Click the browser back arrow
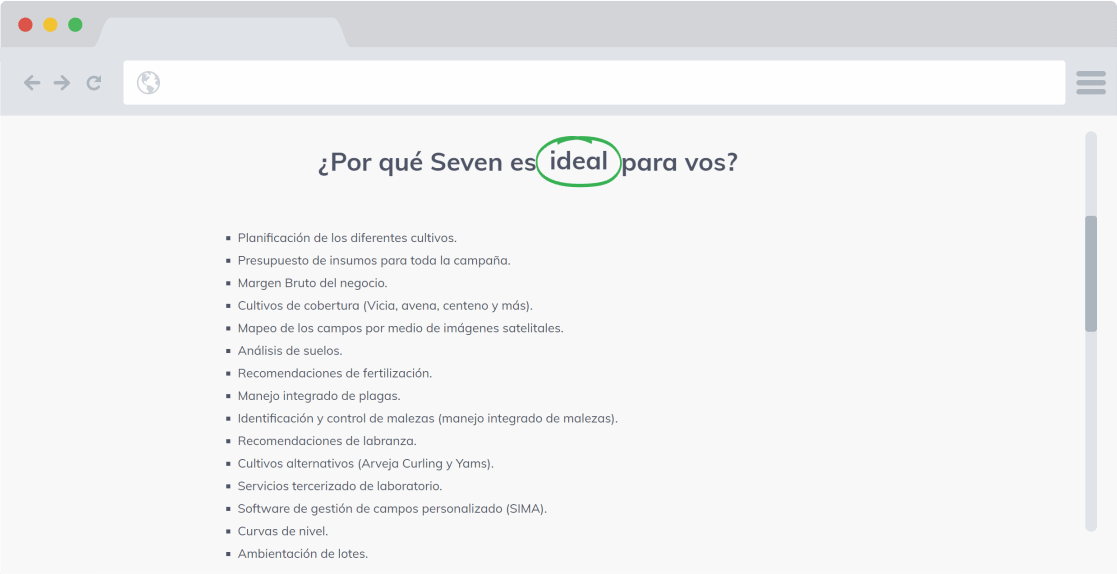This screenshot has width=1117, height=574. (x=32, y=83)
